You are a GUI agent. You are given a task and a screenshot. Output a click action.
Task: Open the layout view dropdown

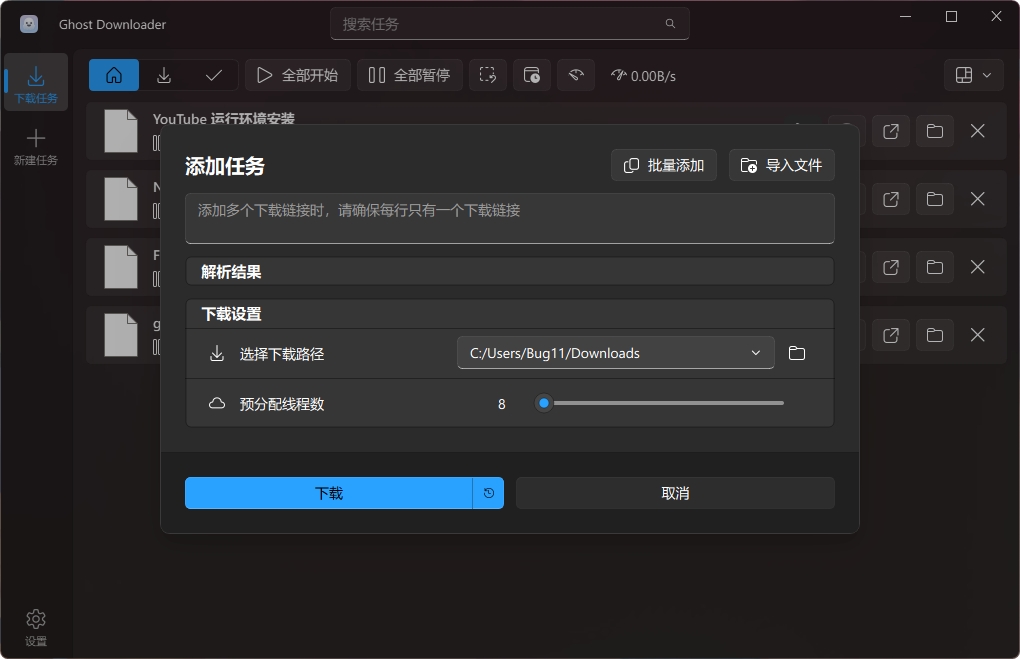[974, 75]
